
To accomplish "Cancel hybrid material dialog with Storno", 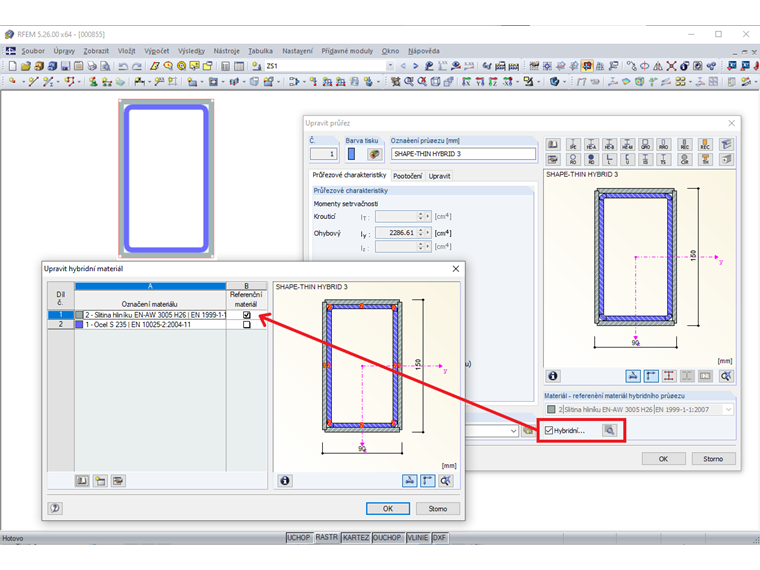I will coord(438,508).
